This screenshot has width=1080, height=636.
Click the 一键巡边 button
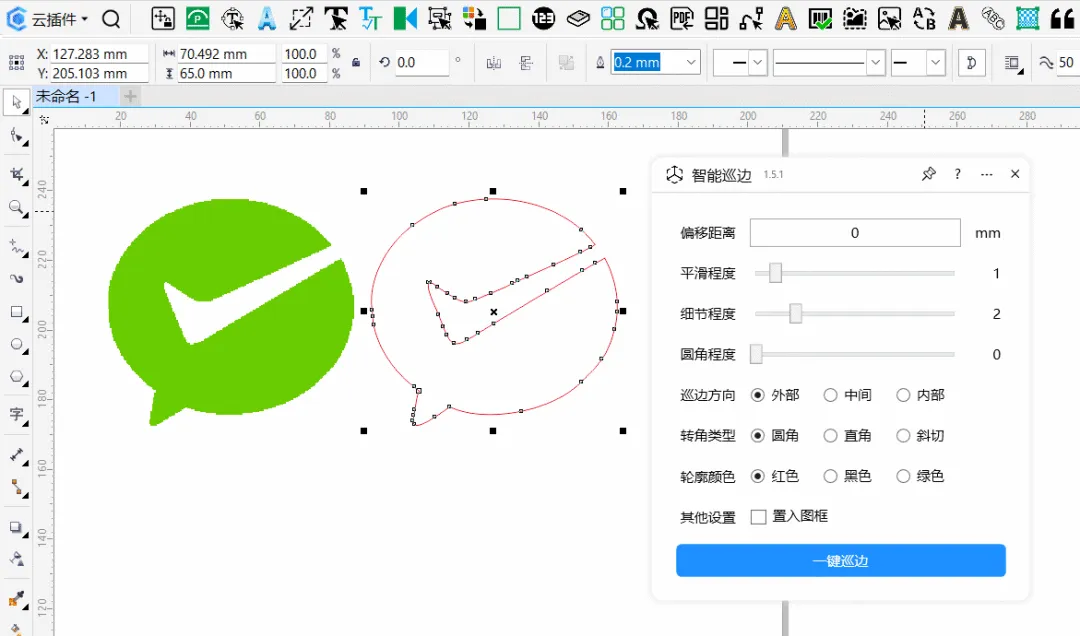point(841,561)
